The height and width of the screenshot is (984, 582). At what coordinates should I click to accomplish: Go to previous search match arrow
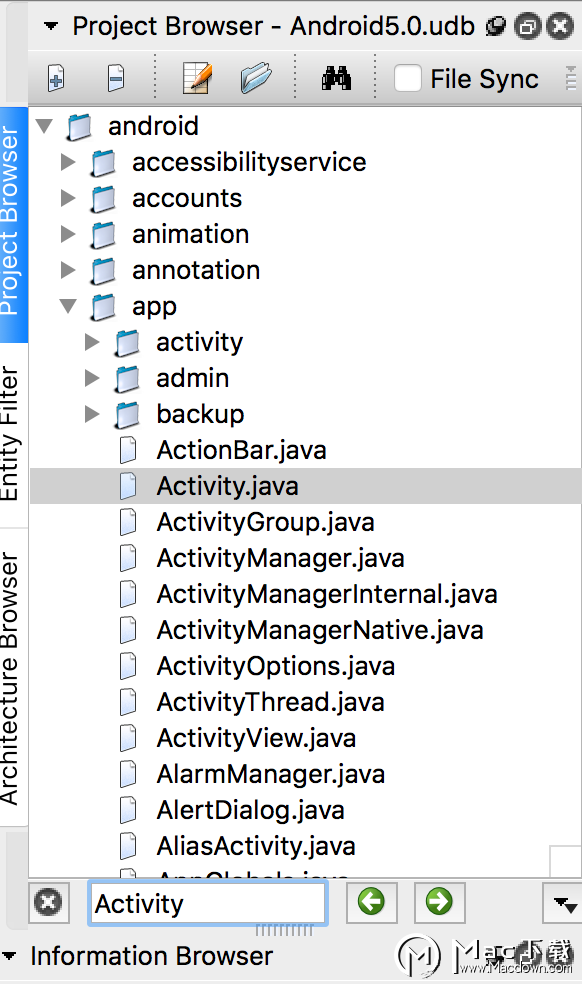[x=372, y=902]
